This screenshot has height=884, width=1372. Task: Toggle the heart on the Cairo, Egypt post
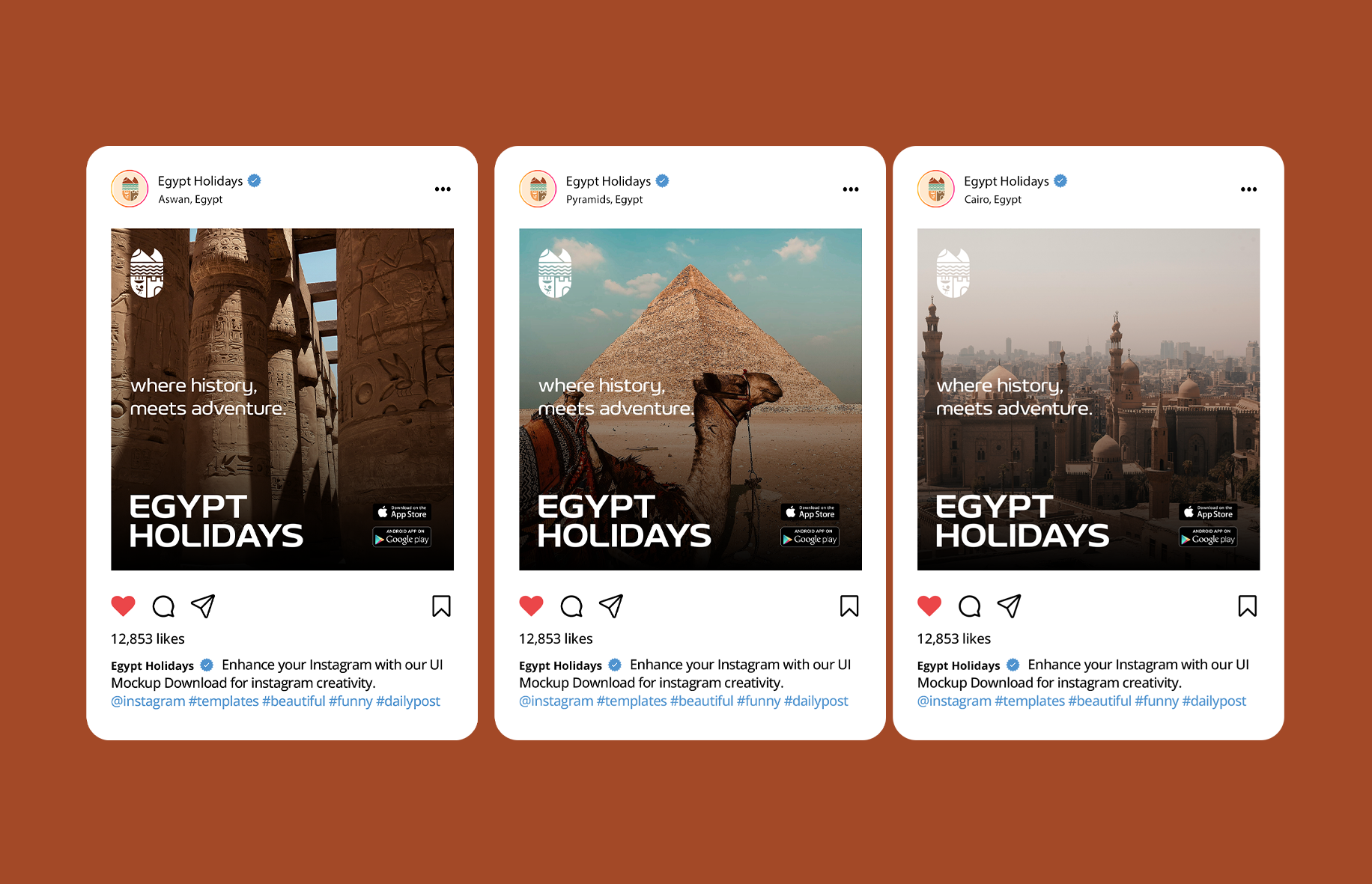coord(929,606)
